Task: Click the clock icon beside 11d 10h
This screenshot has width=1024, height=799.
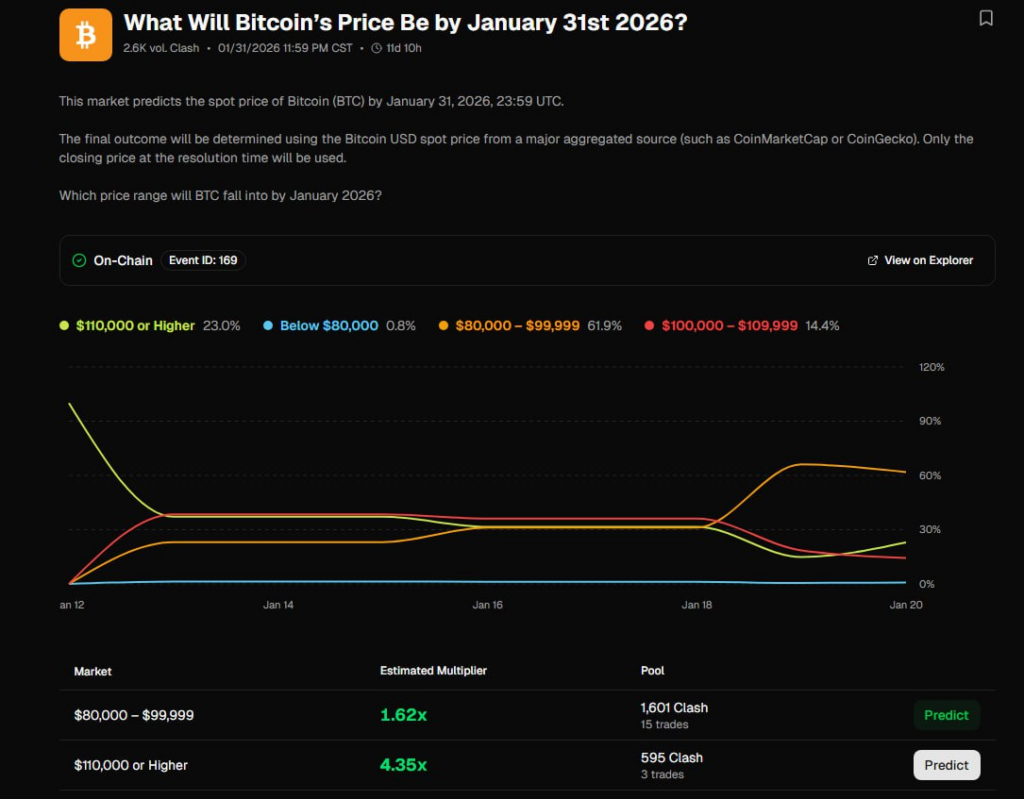Action: (x=376, y=48)
